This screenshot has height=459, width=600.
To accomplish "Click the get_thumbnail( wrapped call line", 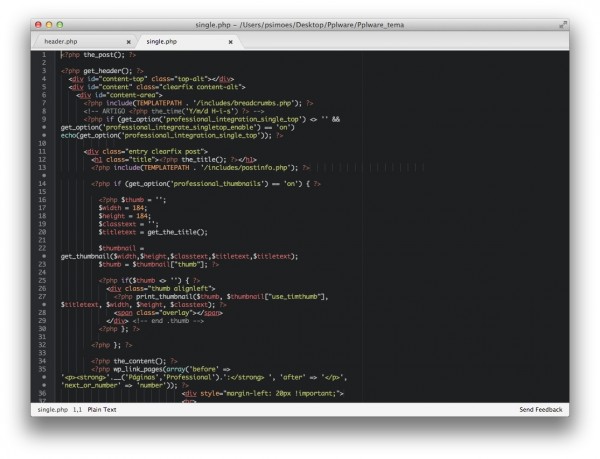I will 179,256.
